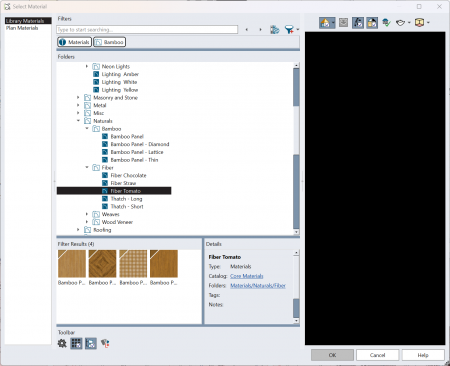Select Bamboo Panel - Thin material

pyautogui.click(x=134, y=160)
